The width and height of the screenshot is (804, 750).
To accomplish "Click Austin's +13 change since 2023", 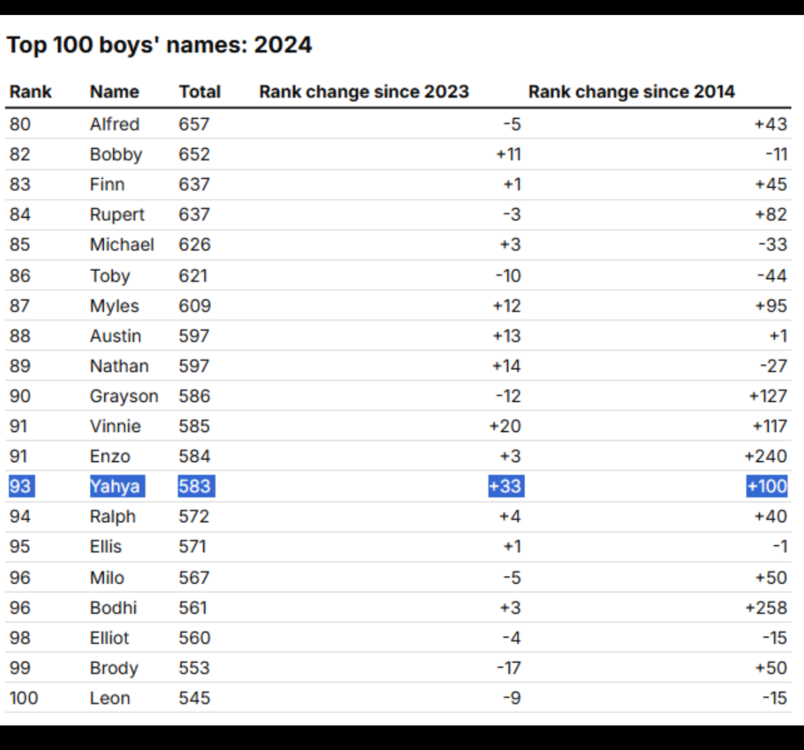I will pos(507,336).
